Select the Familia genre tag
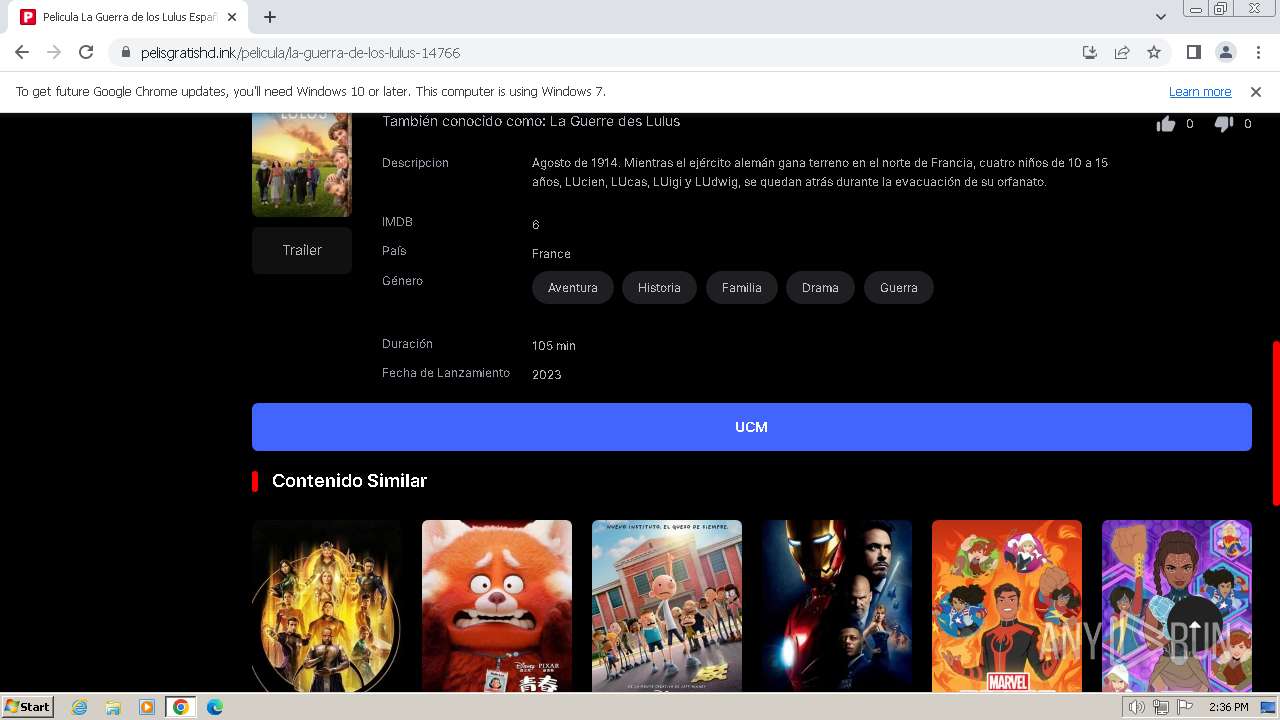1280x720 pixels. tap(742, 287)
